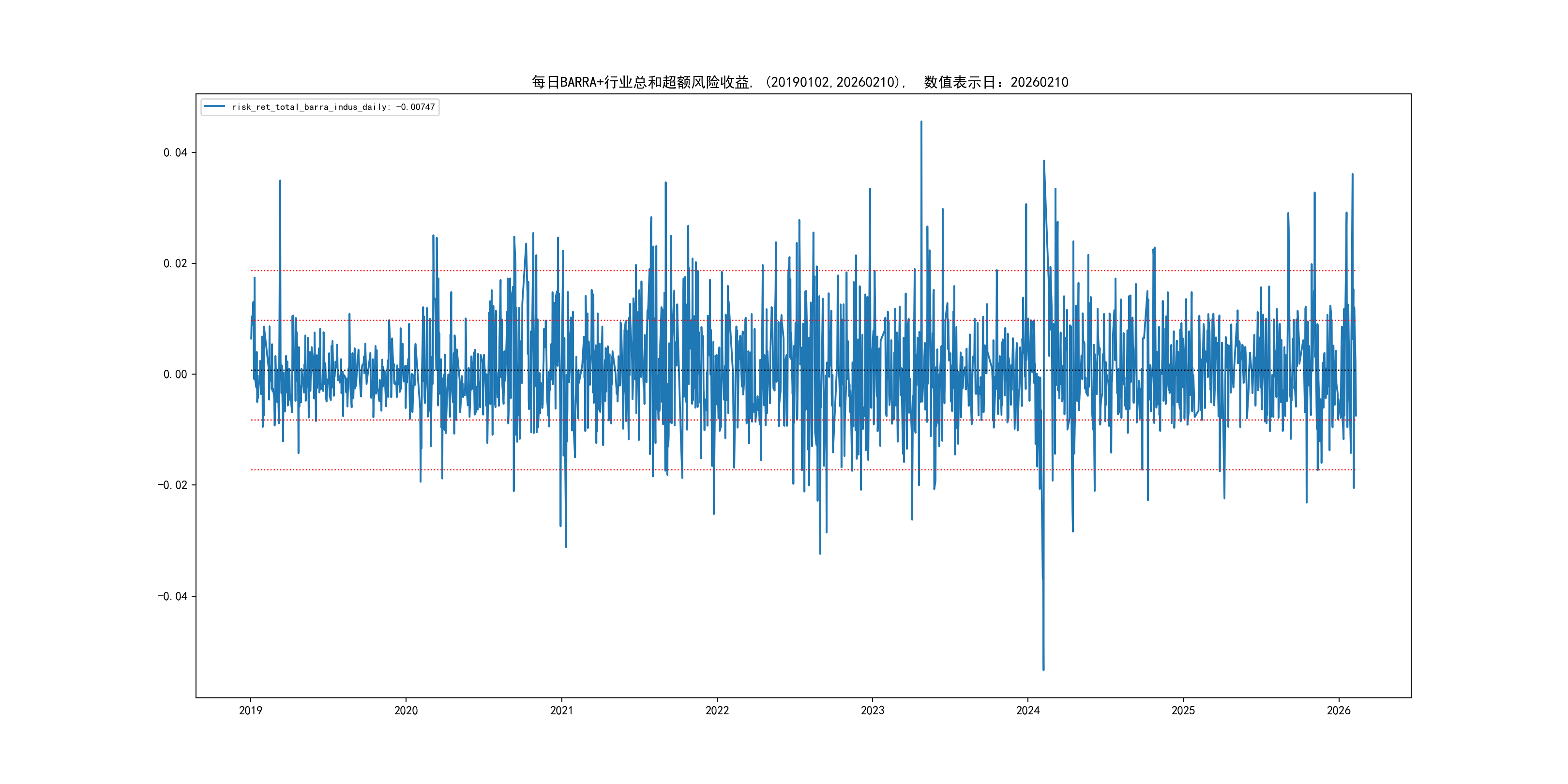Click the 2025 x-axis tick label

point(1183,710)
